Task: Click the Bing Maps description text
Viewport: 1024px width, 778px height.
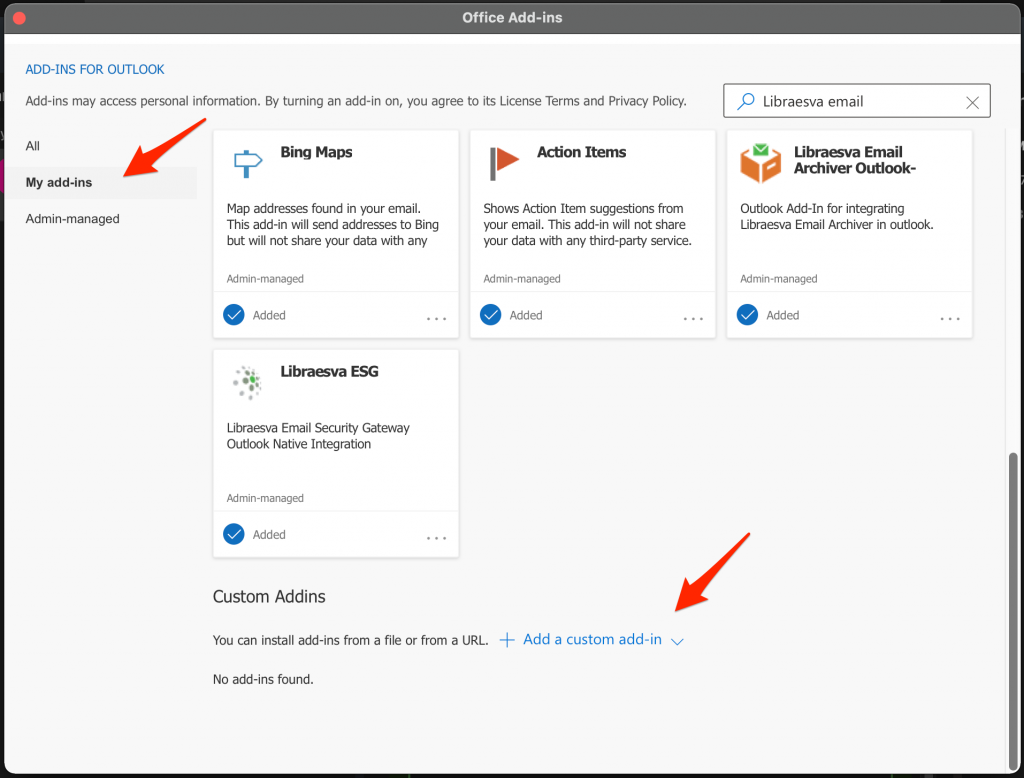Action: pyautogui.click(x=333, y=225)
